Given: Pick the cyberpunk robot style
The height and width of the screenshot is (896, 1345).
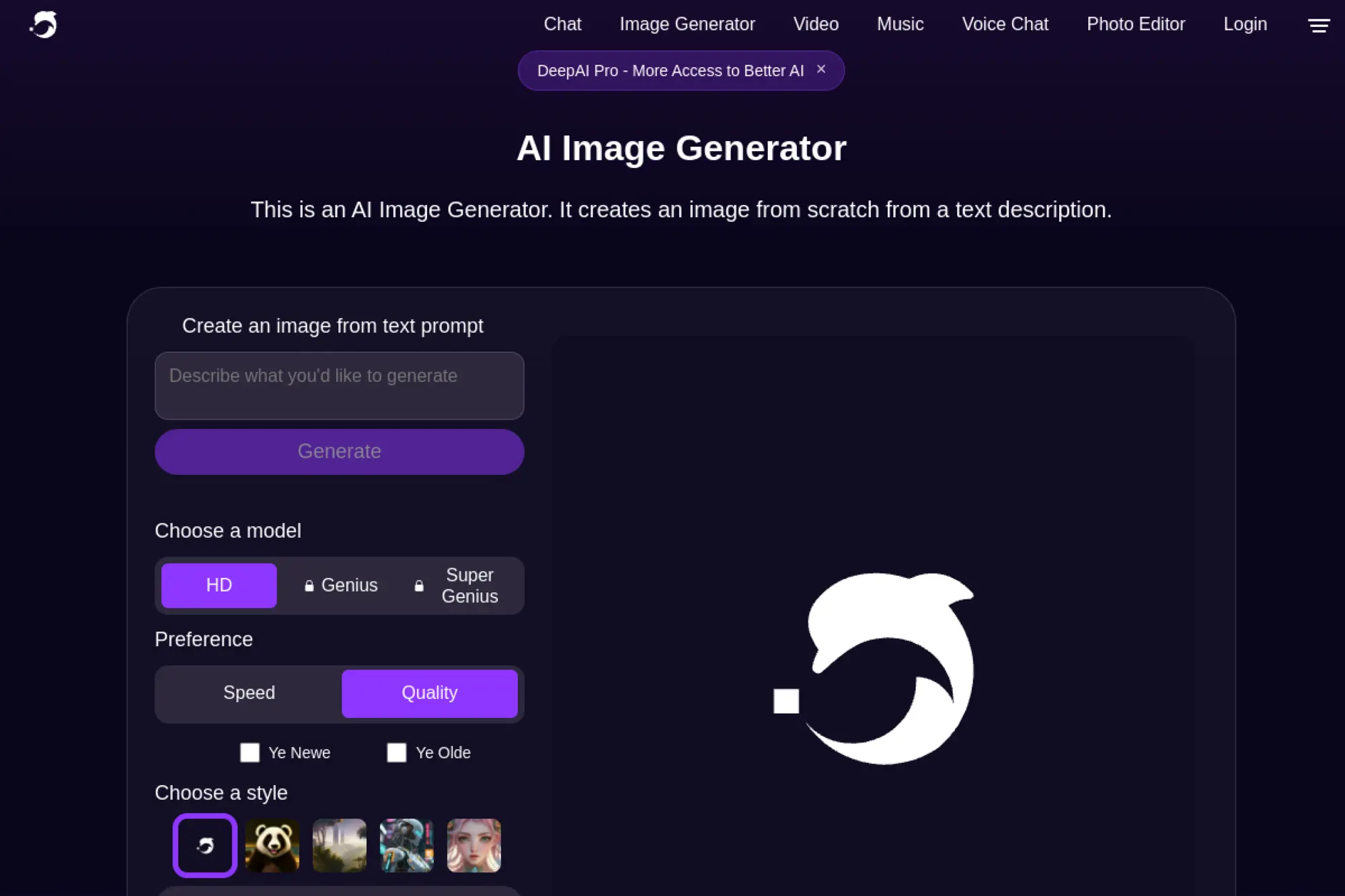Looking at the screenshot, I should click(406, 846).
